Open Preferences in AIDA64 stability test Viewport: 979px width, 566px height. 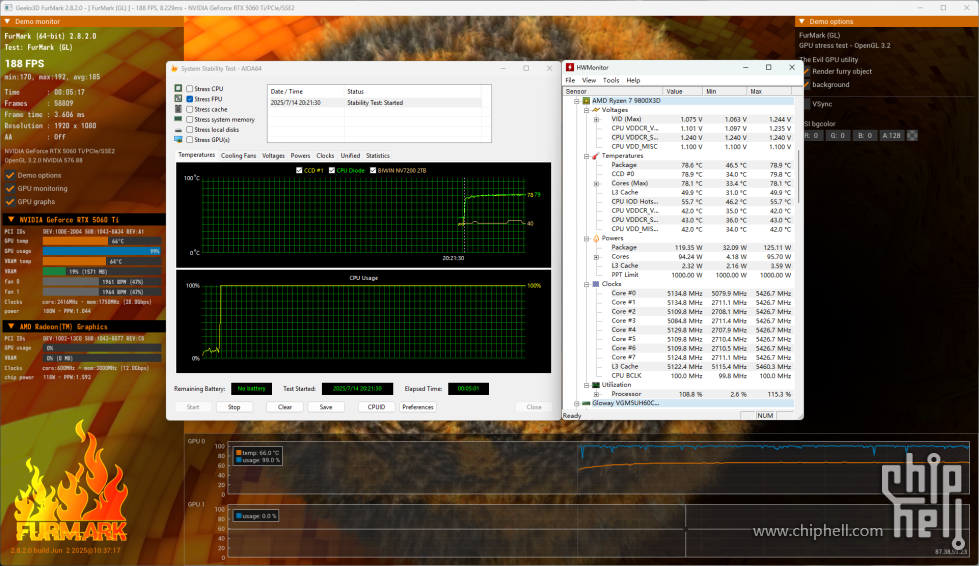[418, 407]
